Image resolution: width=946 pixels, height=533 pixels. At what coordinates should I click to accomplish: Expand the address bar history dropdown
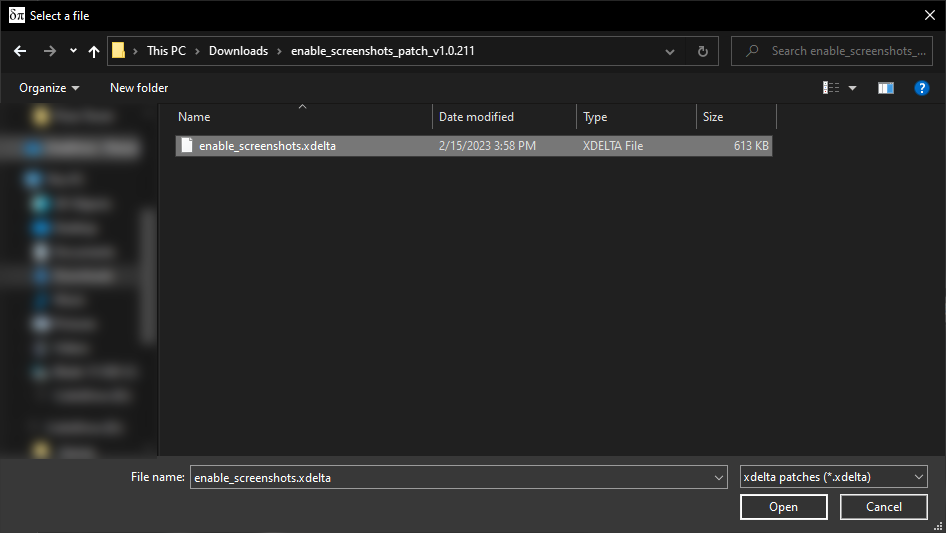pyautogui.click(x=669, y=51)
